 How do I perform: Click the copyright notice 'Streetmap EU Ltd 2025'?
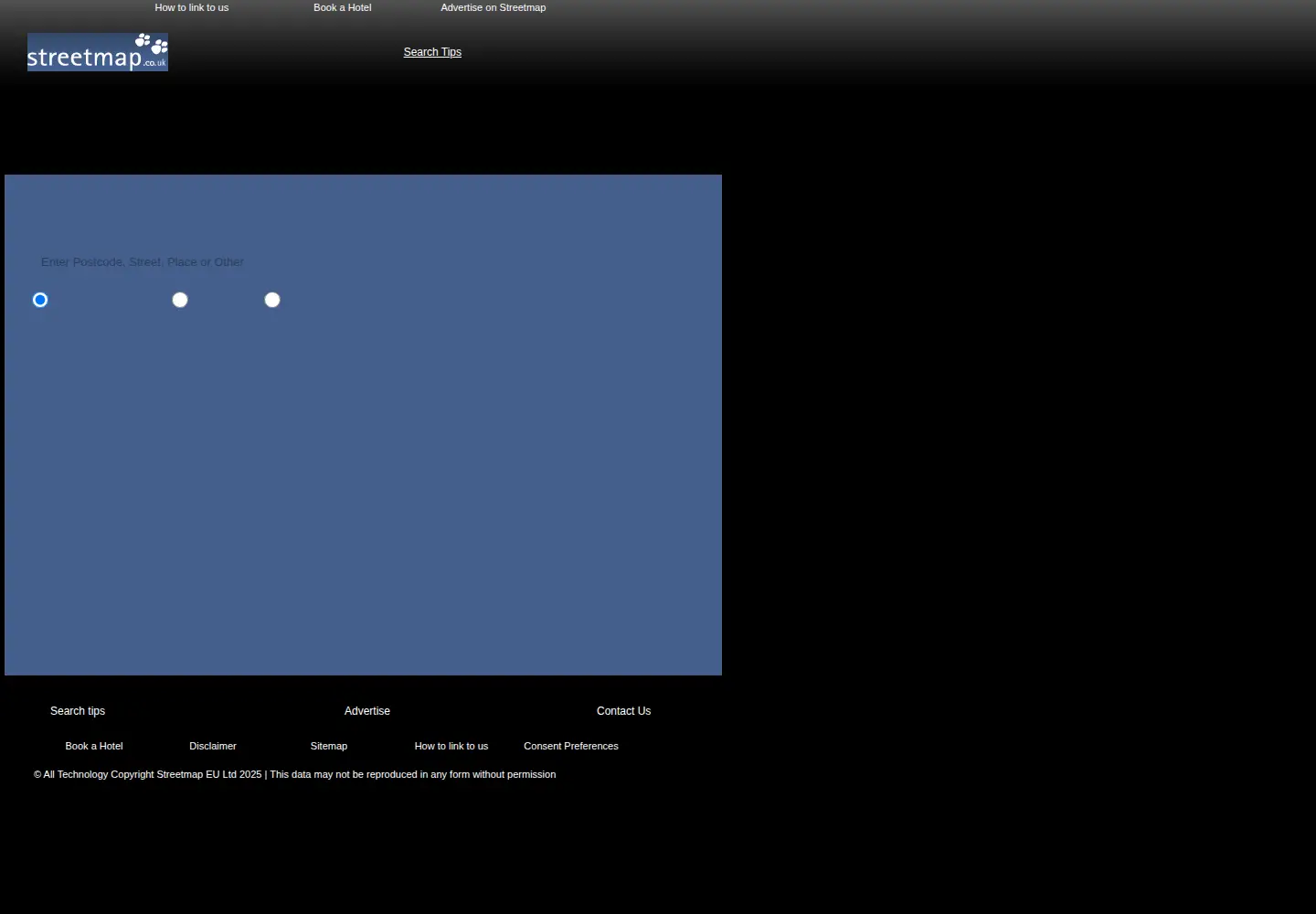click(x=209, y=774)
